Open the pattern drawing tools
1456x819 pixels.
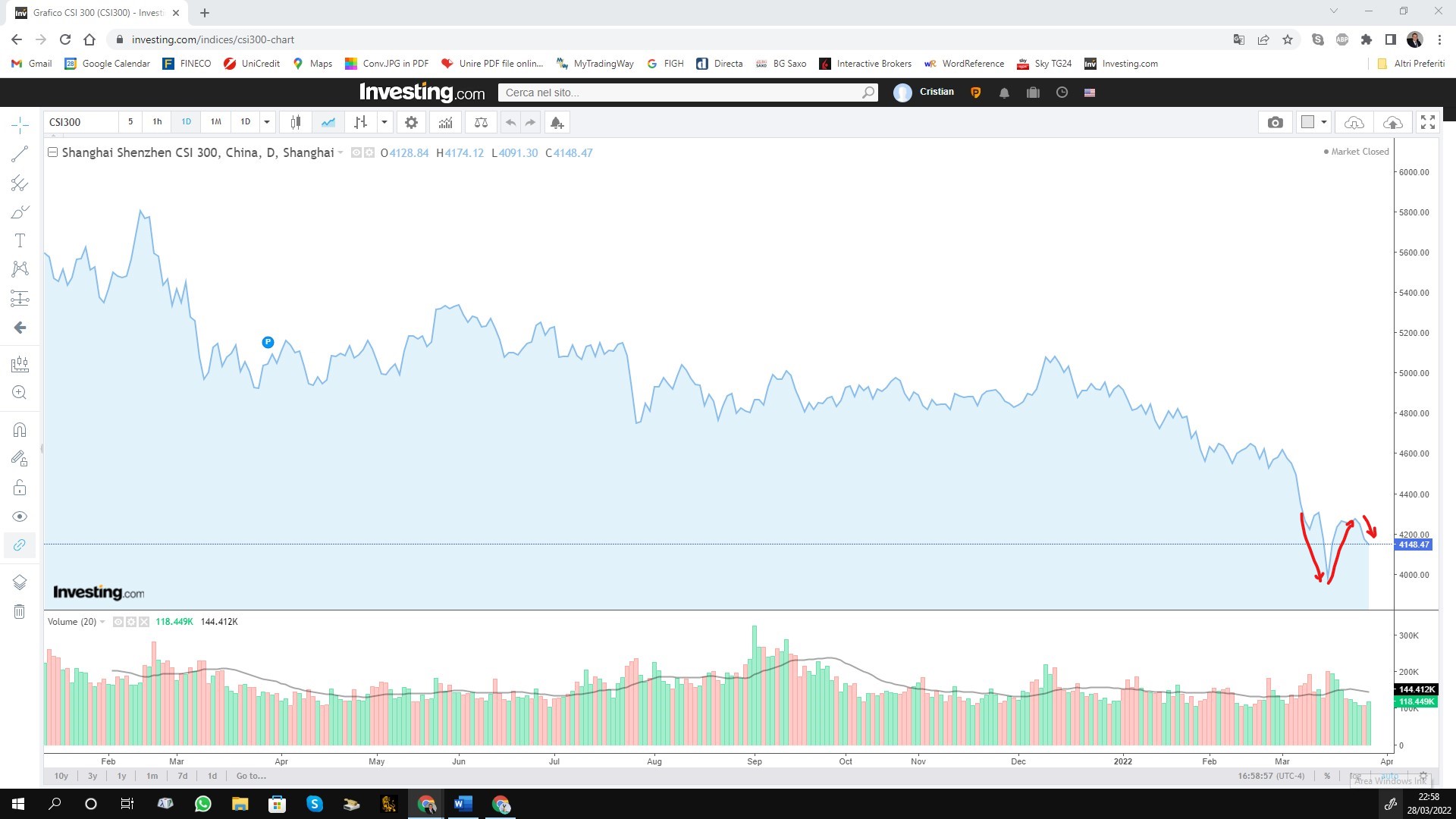20,269
